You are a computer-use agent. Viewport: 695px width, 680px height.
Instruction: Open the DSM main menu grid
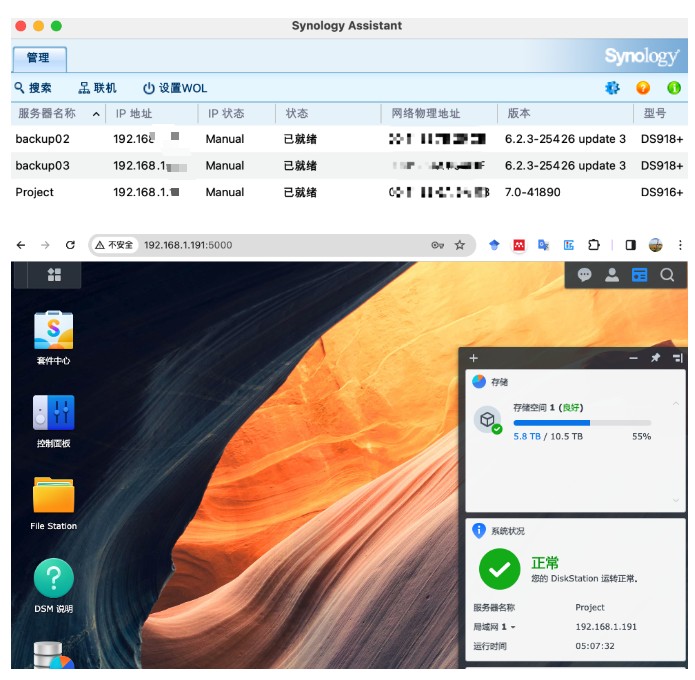tap(54, 275)
